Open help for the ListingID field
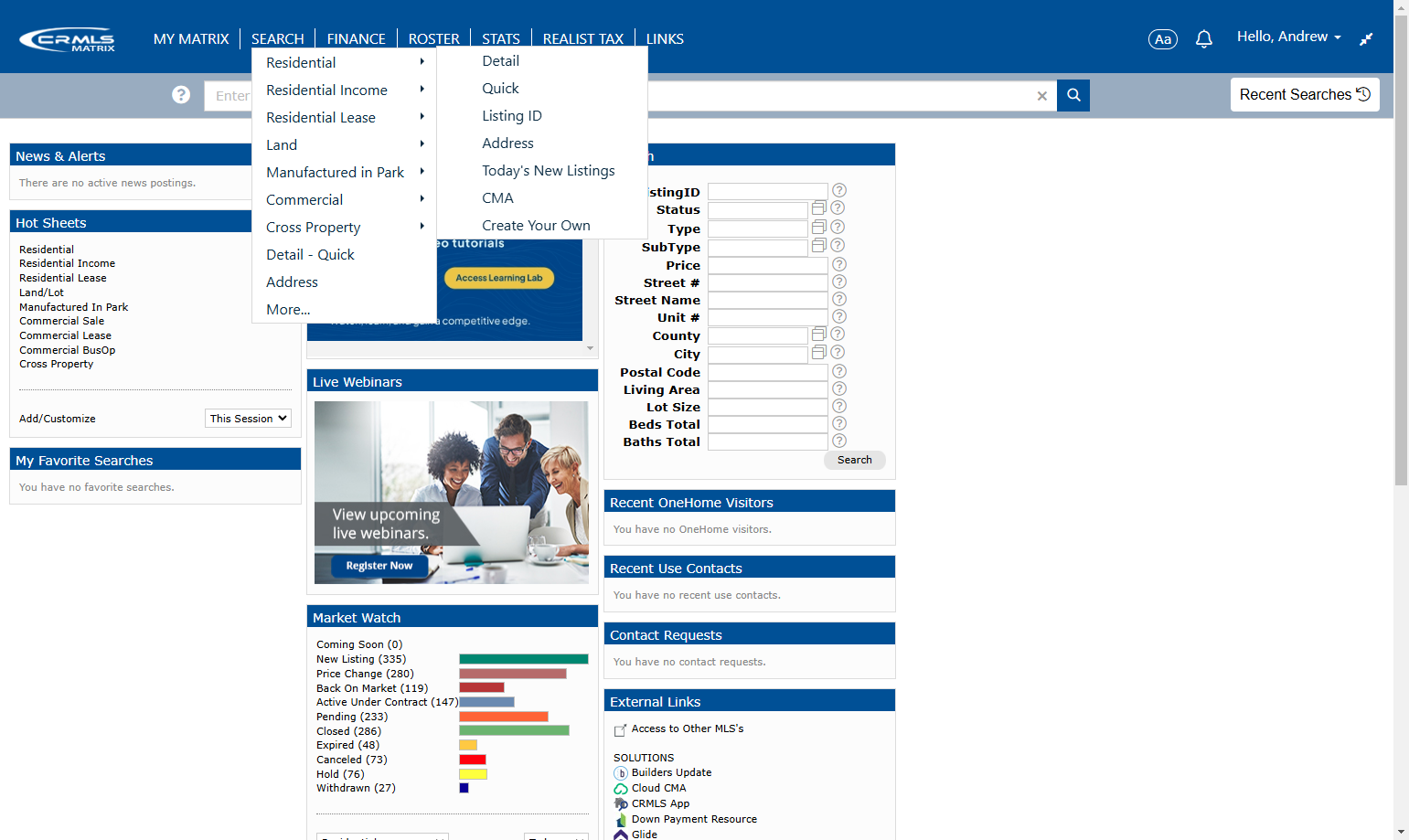The height and width of the screenshot is (840, 1409). click(839, 190)
